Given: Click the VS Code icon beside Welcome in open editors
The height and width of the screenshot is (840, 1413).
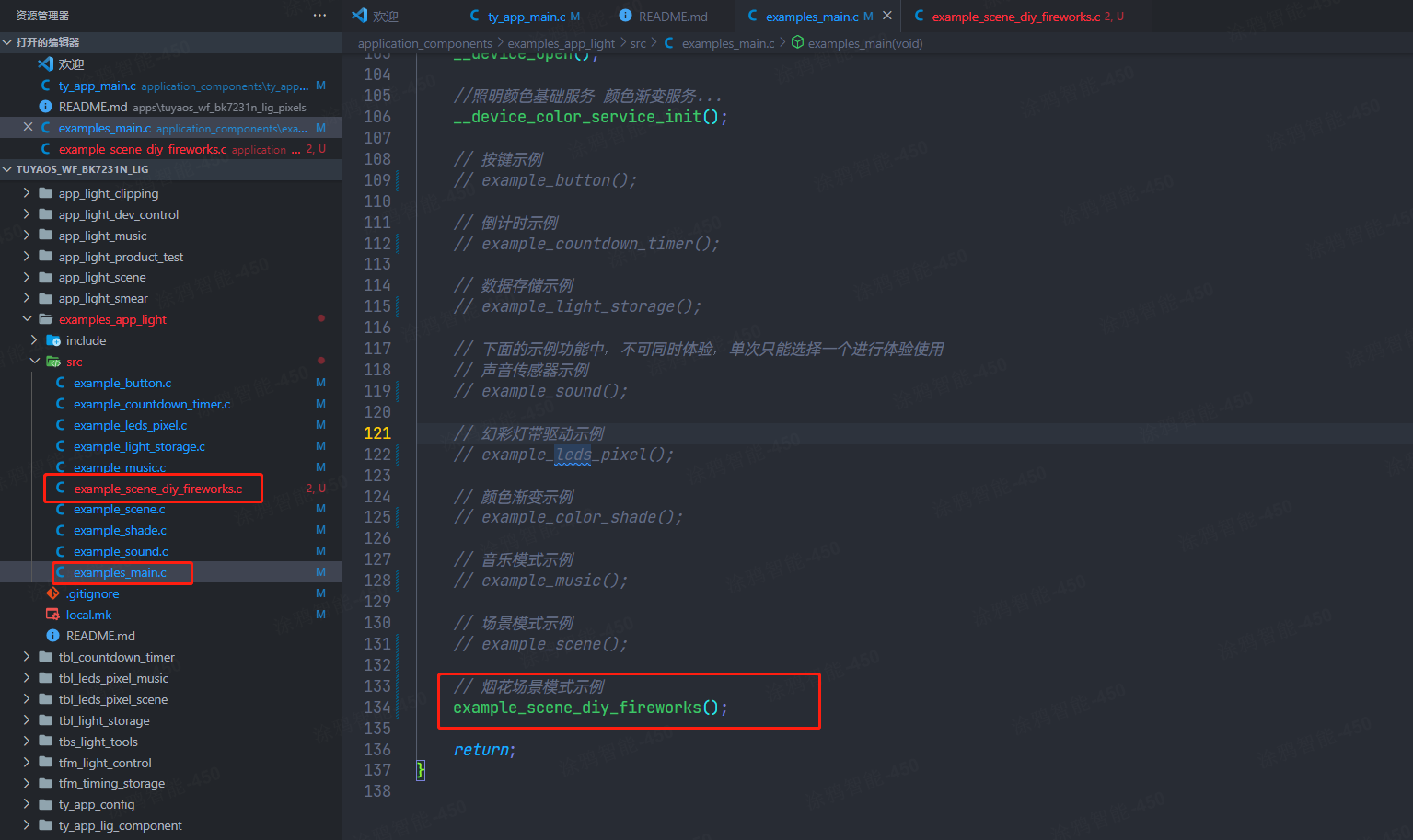Looking at the screenshot, I should pos(45,63).
